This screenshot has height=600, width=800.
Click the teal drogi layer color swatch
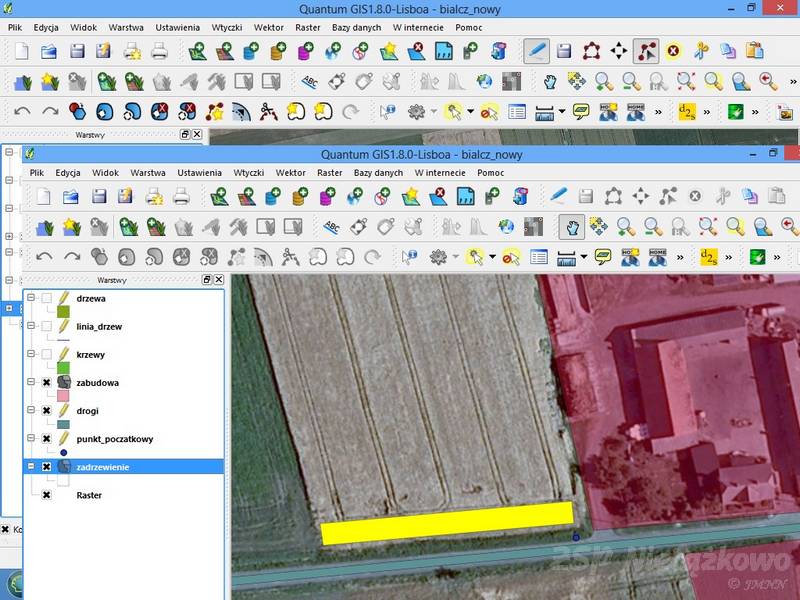click(63, 424)
